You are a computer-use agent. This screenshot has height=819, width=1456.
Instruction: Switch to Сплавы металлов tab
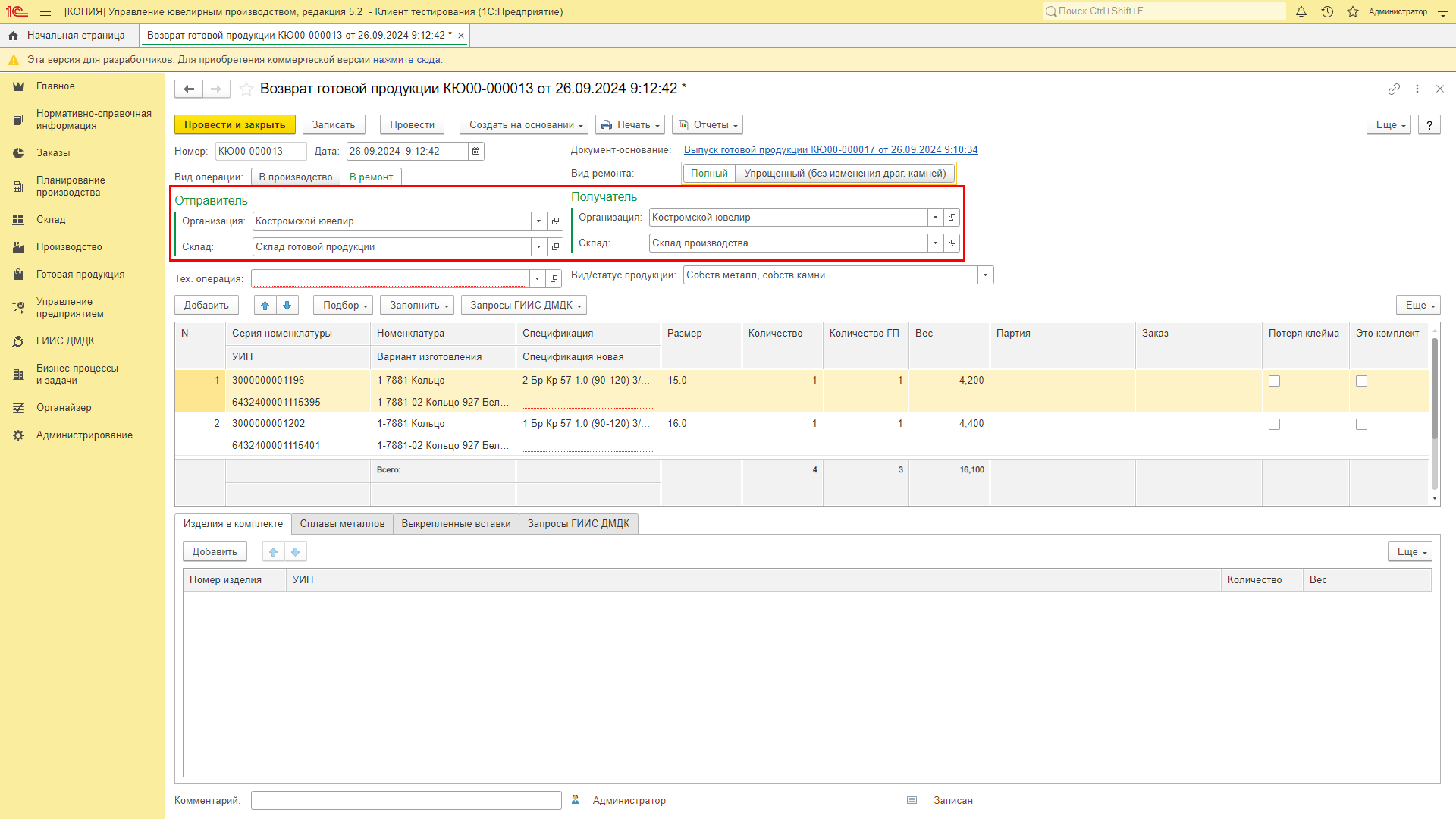(x=342, y=524)
